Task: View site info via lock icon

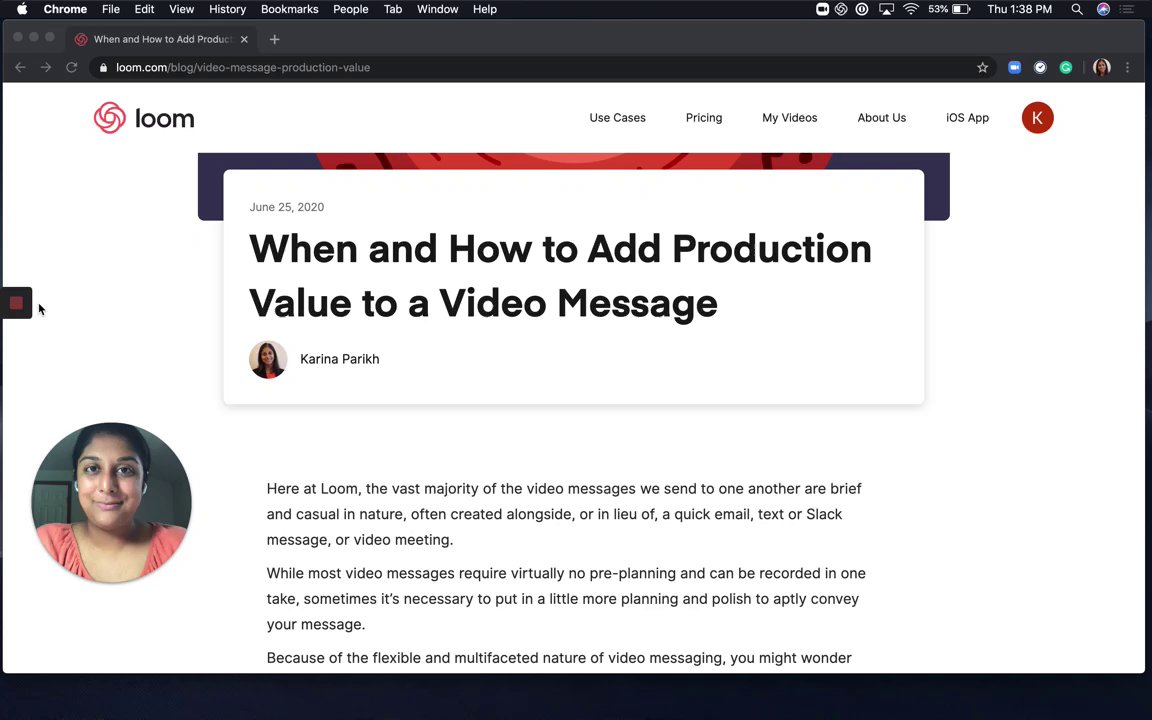Action: pyautogui.click(x=103, y=68)
